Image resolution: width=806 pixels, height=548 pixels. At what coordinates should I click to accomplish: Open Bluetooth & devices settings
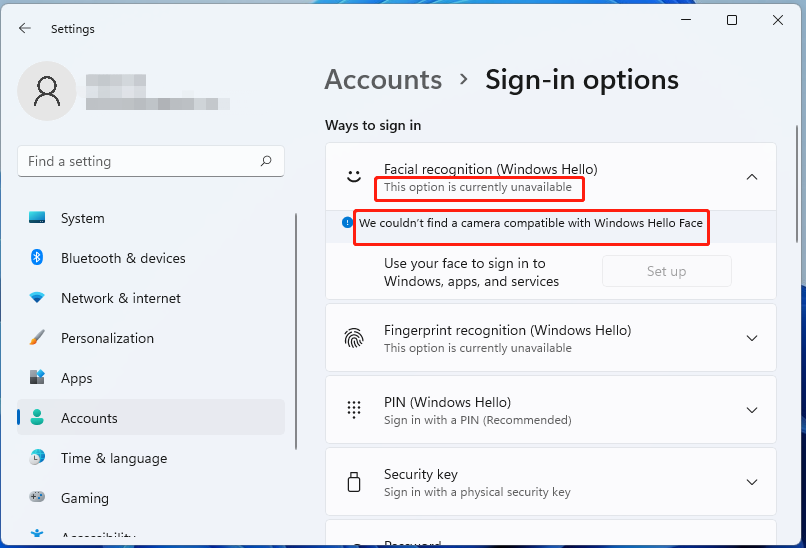(151, 258)
